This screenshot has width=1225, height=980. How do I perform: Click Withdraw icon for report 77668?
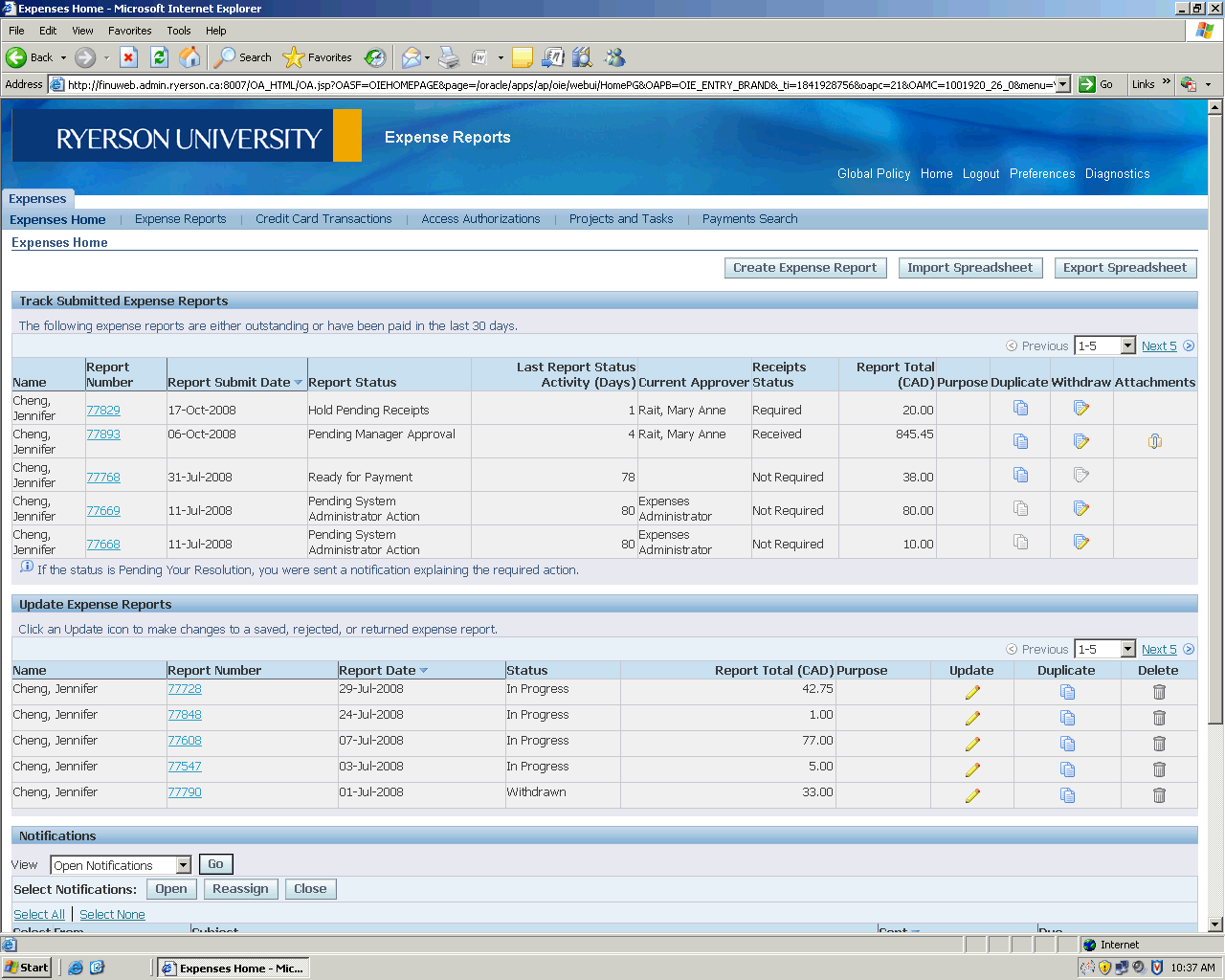click(x=1080, y=543)
